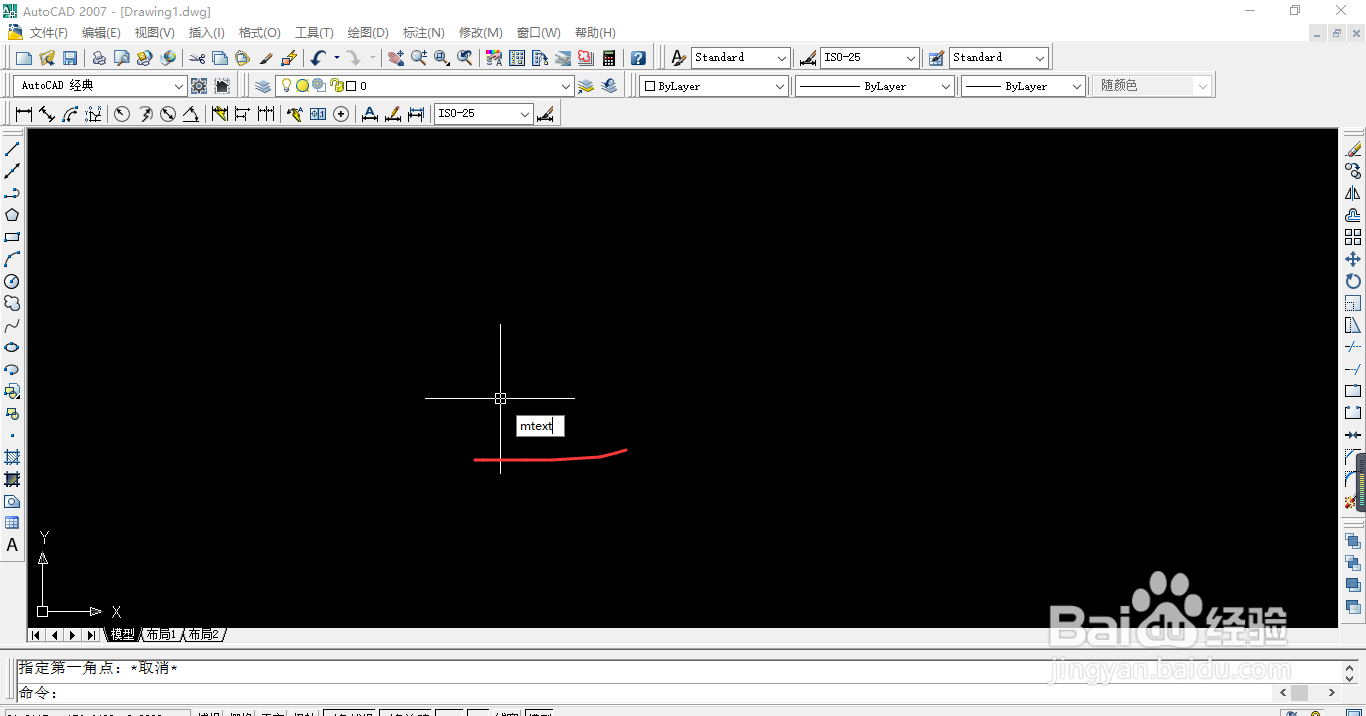The width and height of the screenshot is (1366, 716).
Task: Toggle layer 0 viewport freeze icon
Action: (x=319, y=86)
